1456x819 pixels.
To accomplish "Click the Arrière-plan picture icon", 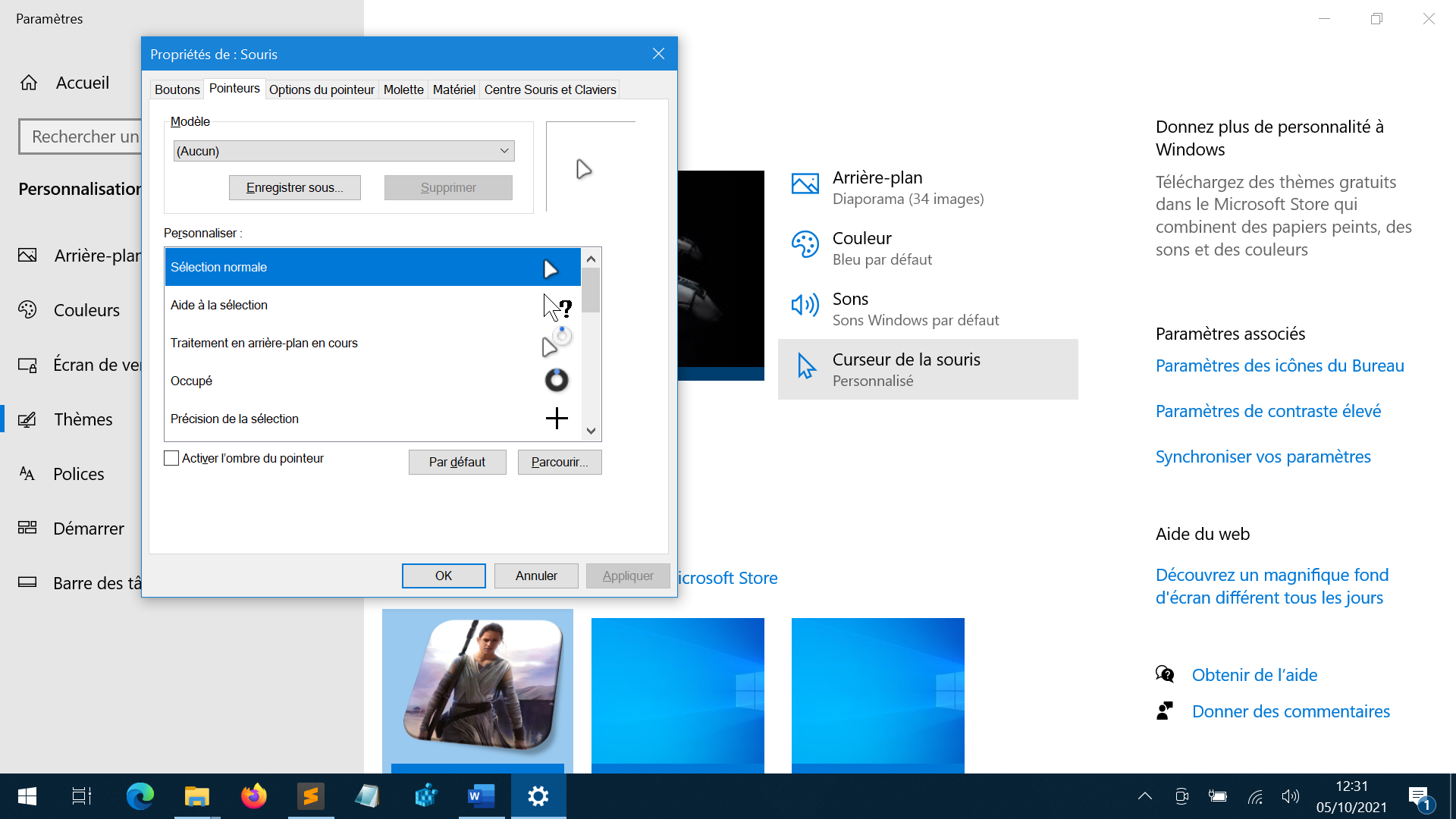I will click(x=805, y=184).
